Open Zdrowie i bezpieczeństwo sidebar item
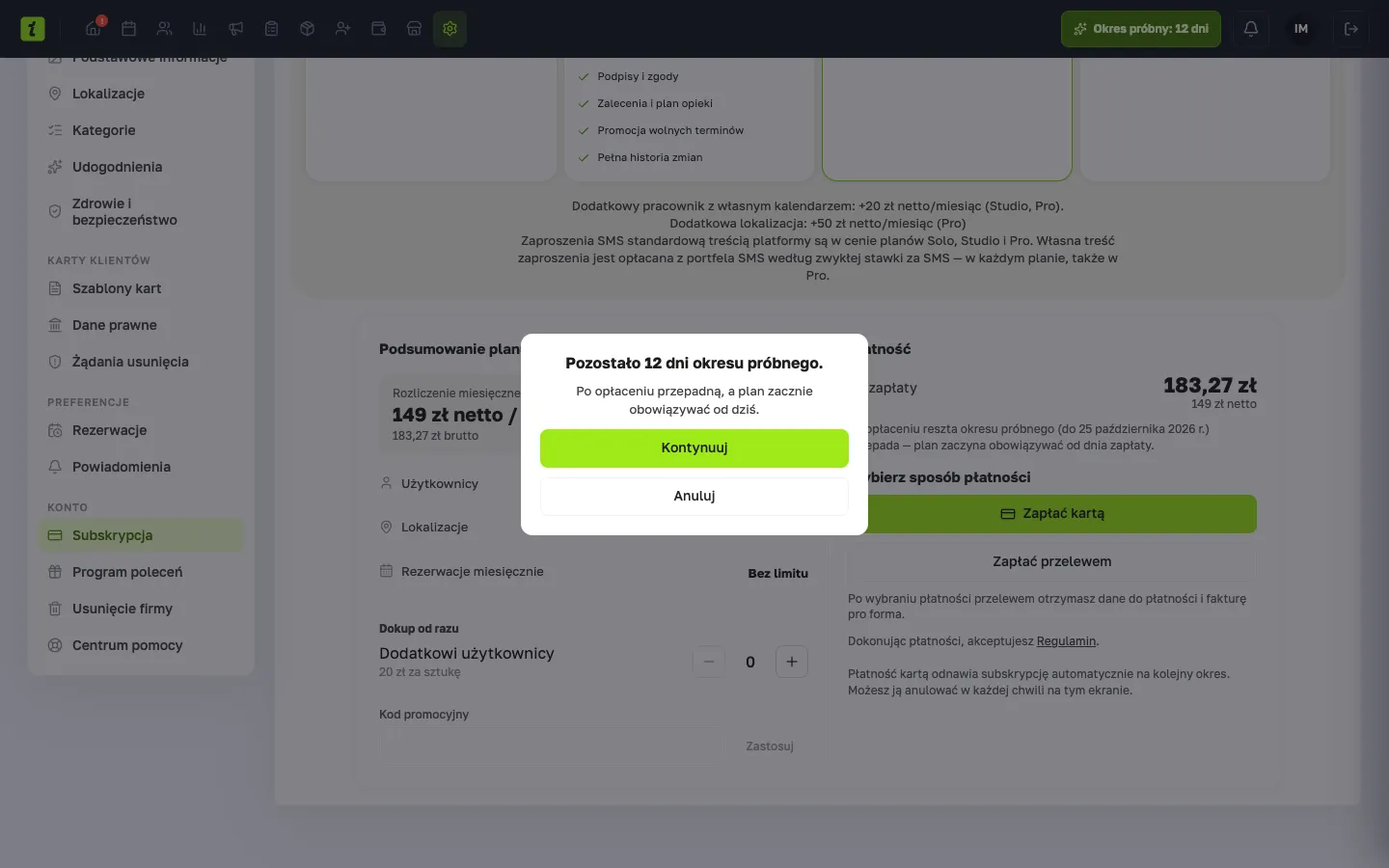1389x868 pixels. point(141,212)
